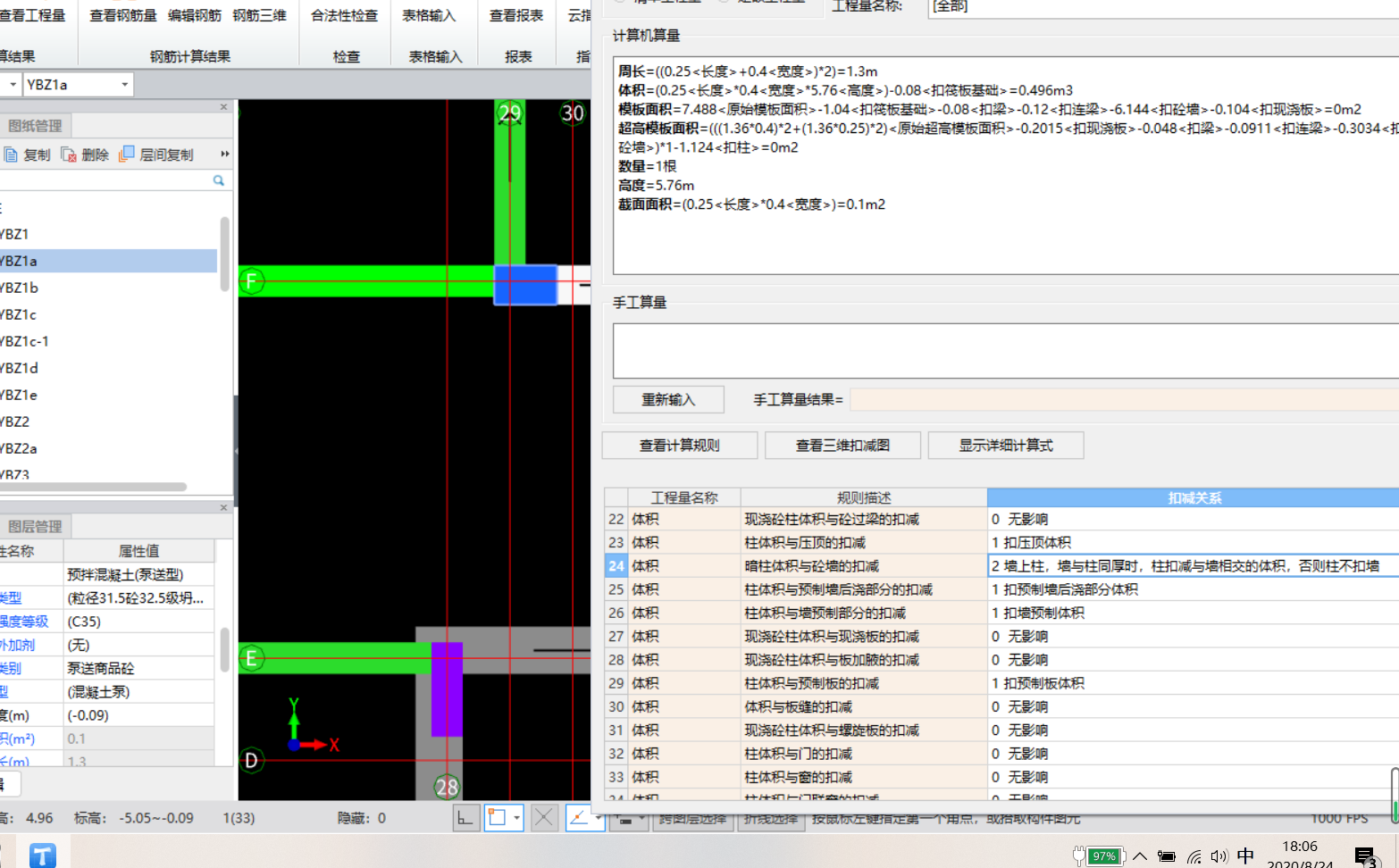Click the rectangle snap icon in status bar
Viewport: 1399px width, 868px height.
pos(497,818)
